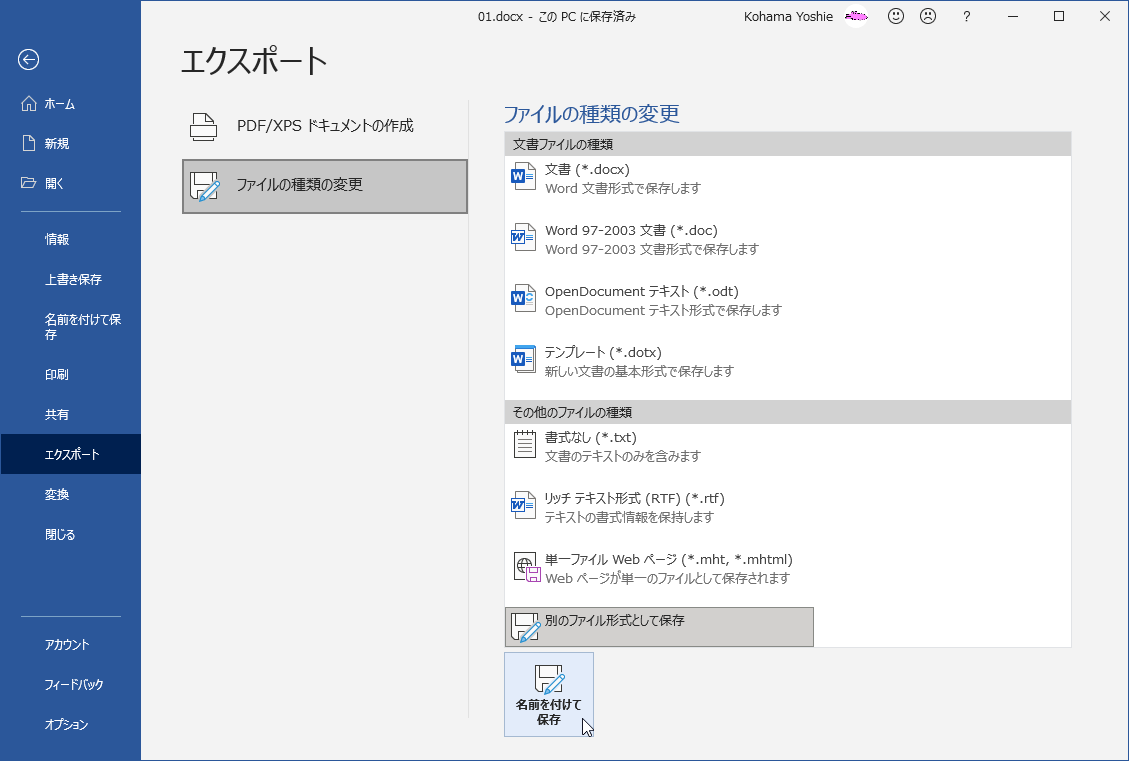
Task: Click the template dotx icon
Action: pyautogui.click(x=523, y=359)
